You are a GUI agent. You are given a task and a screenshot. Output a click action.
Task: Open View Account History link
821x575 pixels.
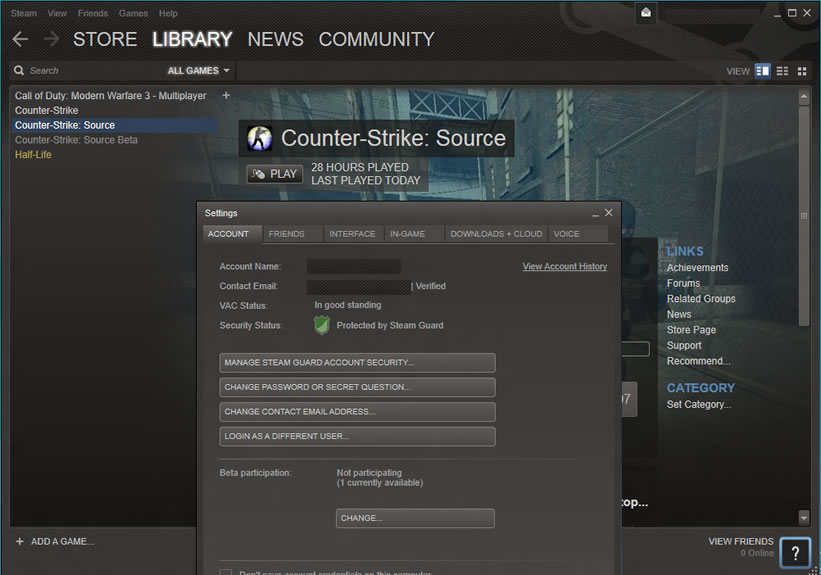(564, 267)
